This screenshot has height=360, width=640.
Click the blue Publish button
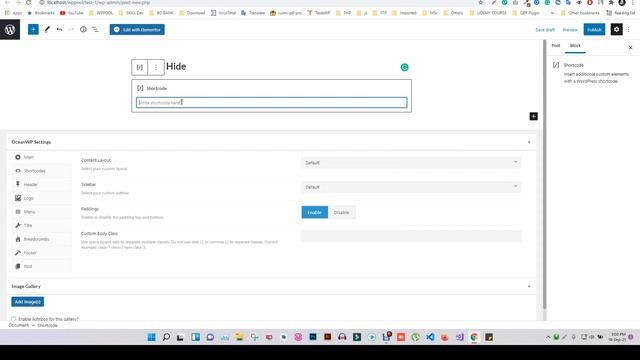pyautogui.click(x=594, y=29)
